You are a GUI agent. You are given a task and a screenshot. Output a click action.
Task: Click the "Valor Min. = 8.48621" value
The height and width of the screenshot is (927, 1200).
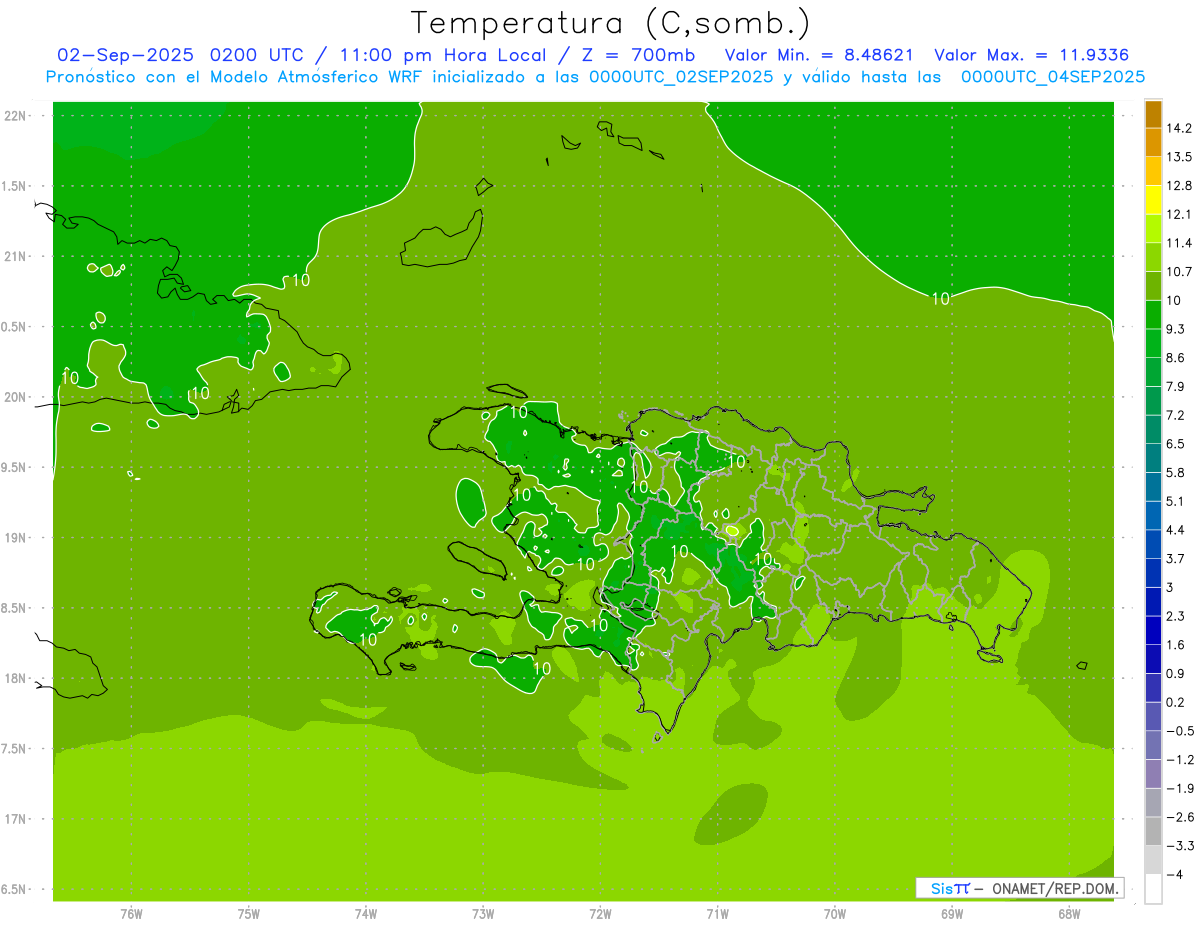point(819,55)
